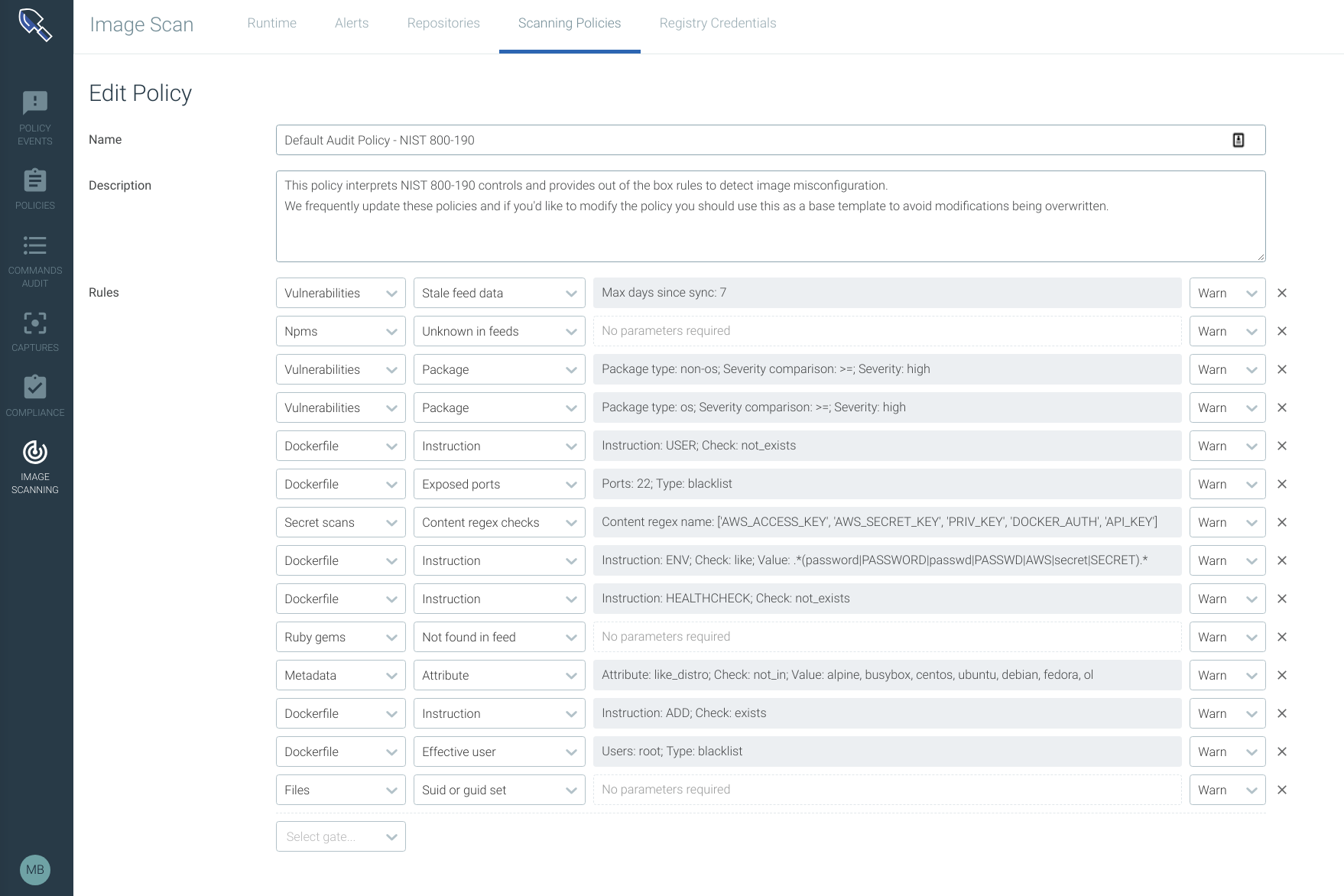
Task: Open the Policy Events sidebar panel
Action: point(34,116)
